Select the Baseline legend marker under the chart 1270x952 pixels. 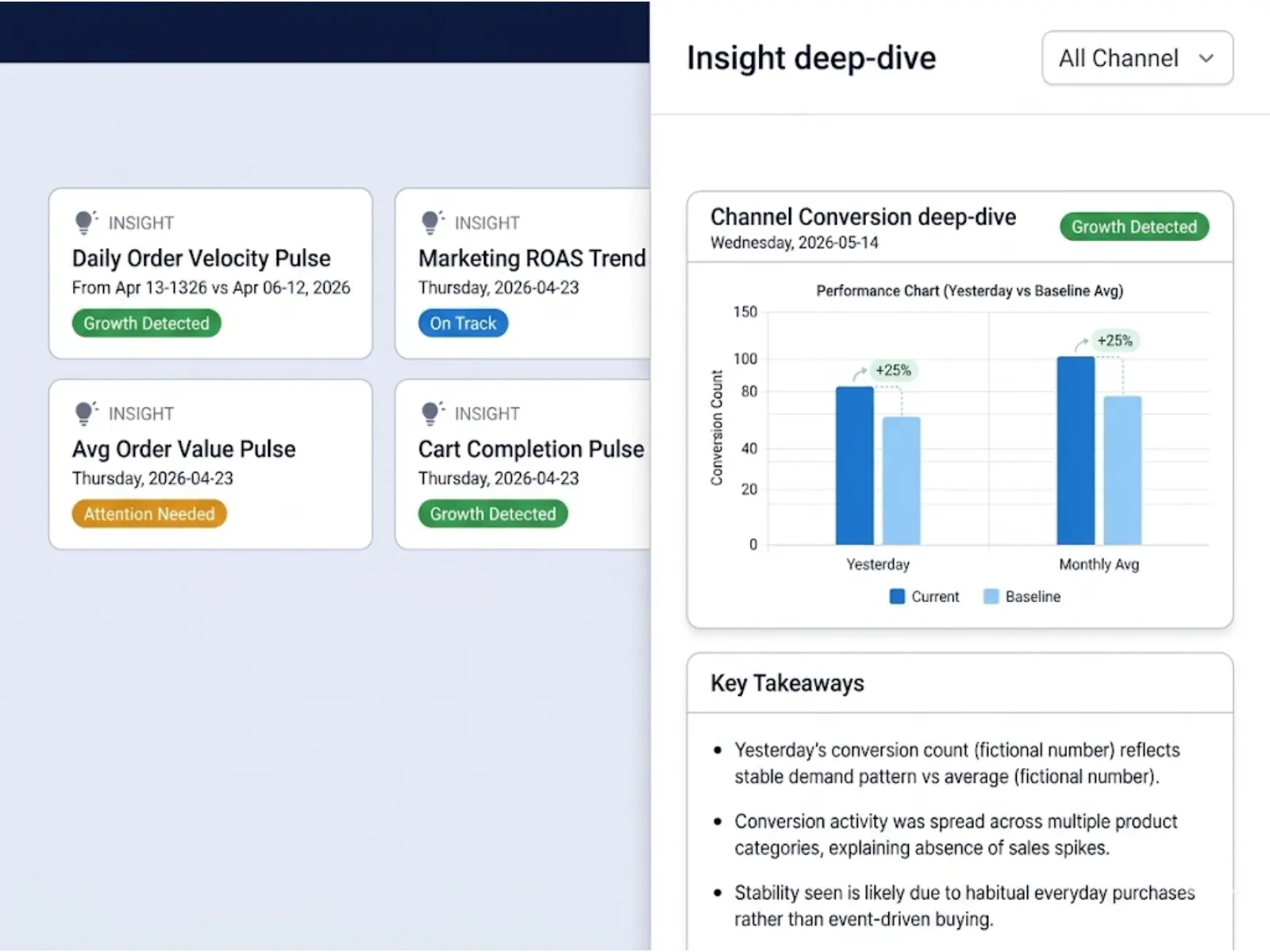(990, 596)
